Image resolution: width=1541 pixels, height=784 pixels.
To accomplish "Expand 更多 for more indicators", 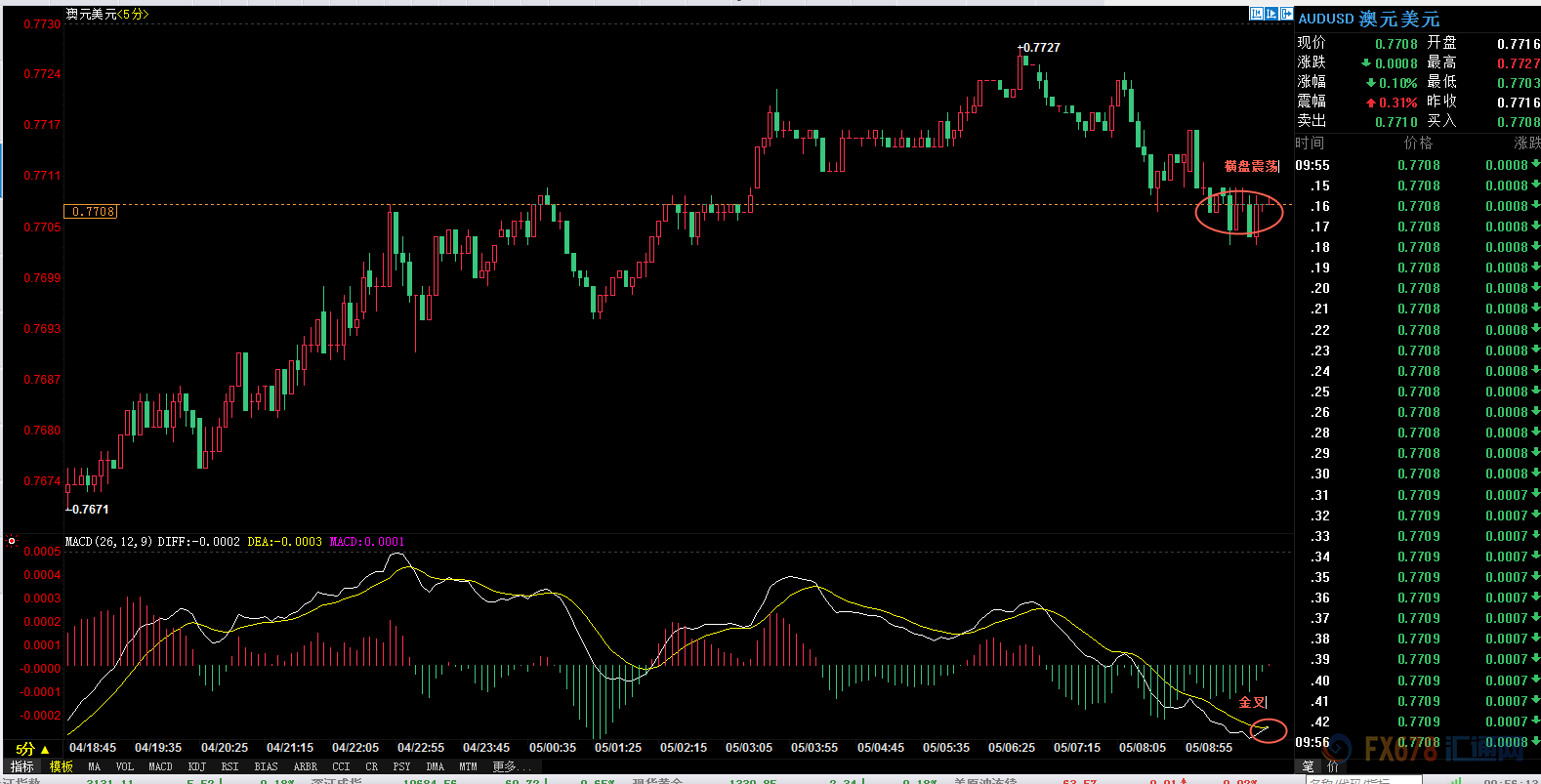I will [512, 766].
